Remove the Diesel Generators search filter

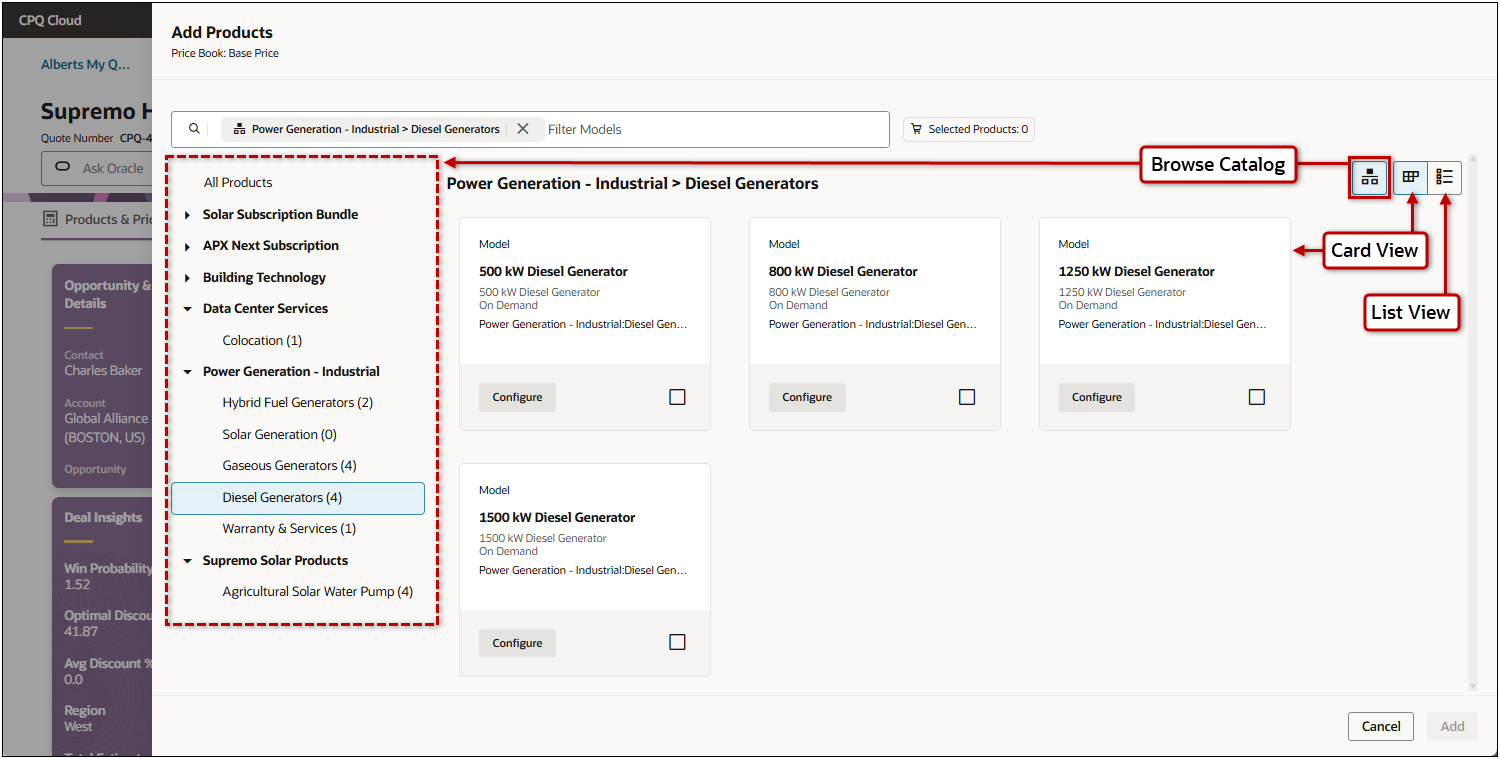tap(524, 128)
